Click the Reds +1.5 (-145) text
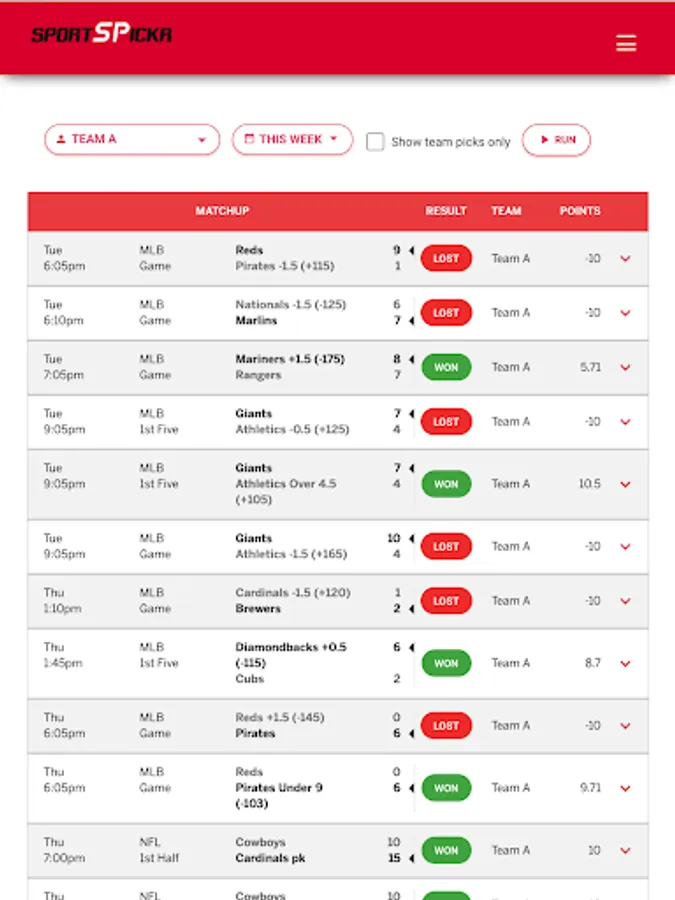 [x=280, y=717]
